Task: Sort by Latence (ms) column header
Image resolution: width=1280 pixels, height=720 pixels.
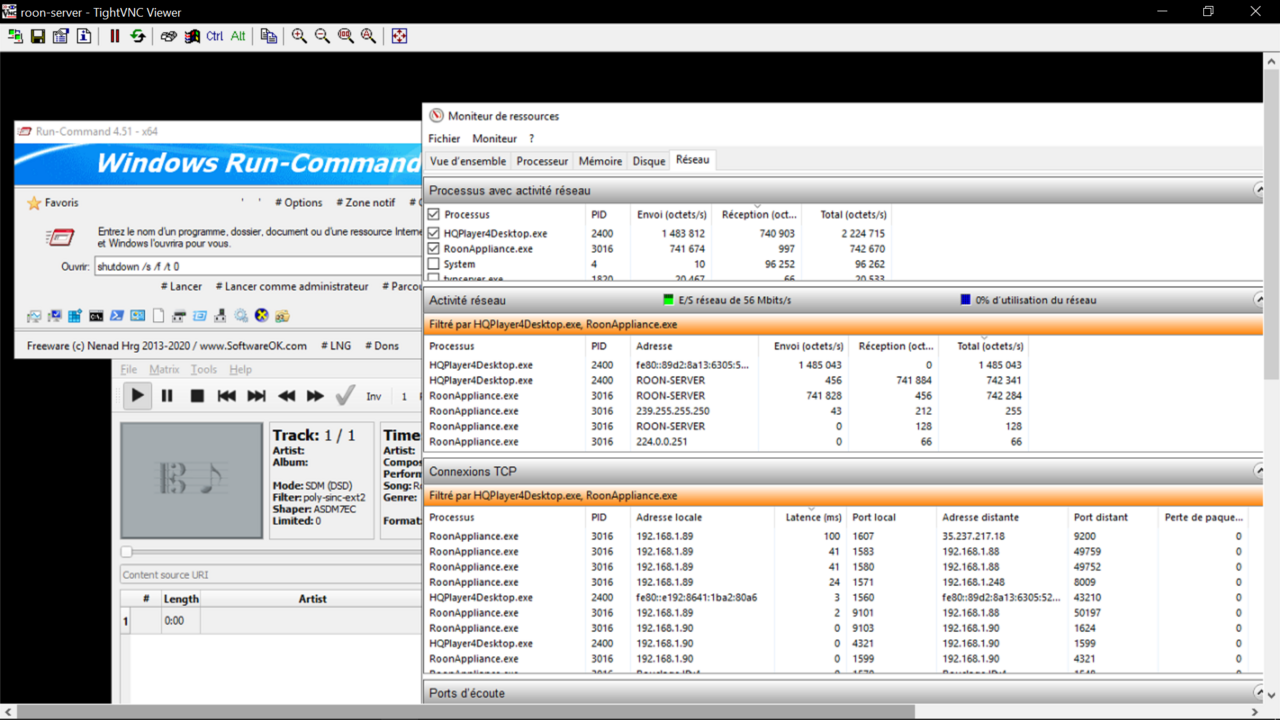Action: (x=813, y=518)
